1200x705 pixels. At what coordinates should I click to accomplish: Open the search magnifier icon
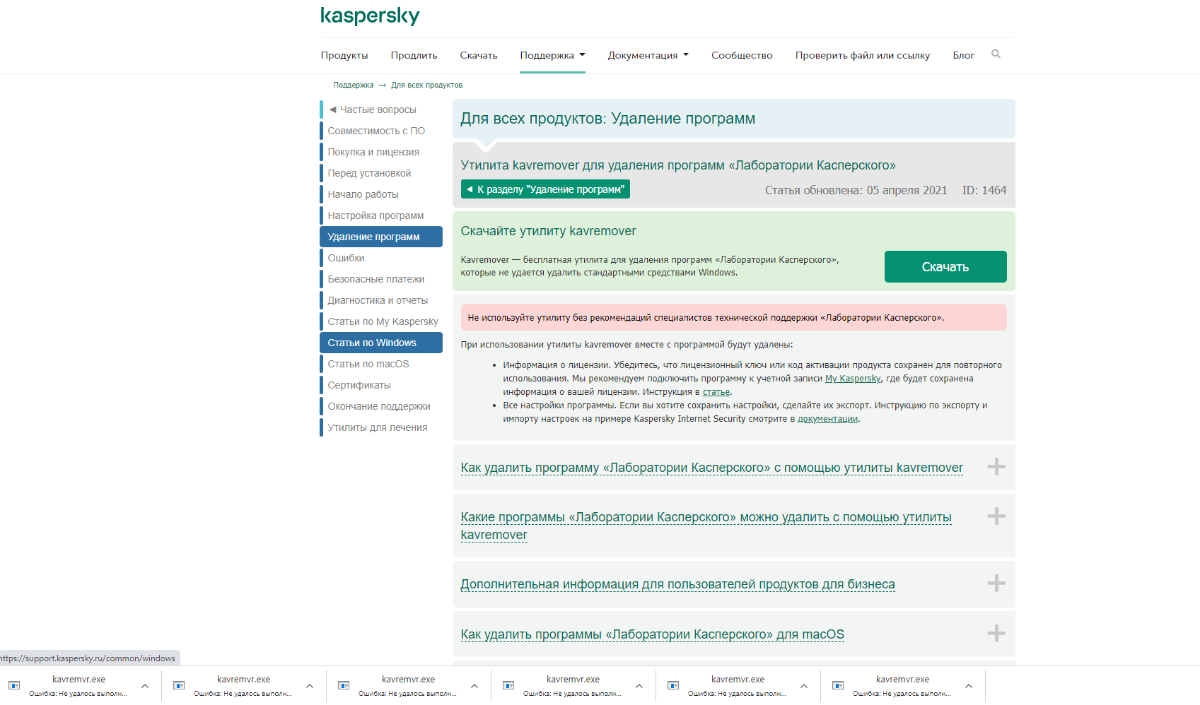coord(996,54)
